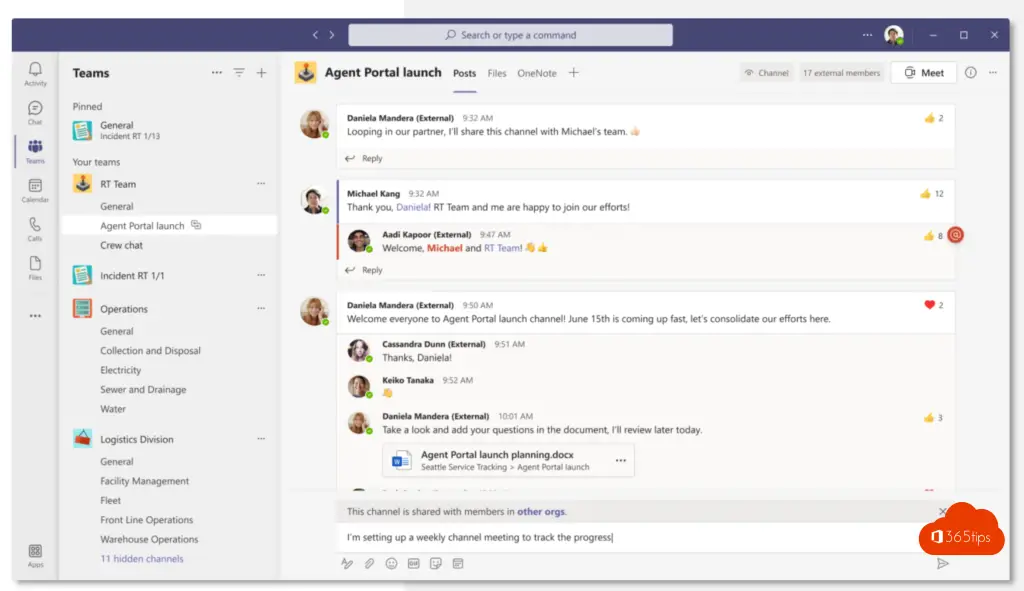Open the emoji picker below compose box
Viewport: 1024px width, 591px height.
pyautogui.click(x=391, y=564)
